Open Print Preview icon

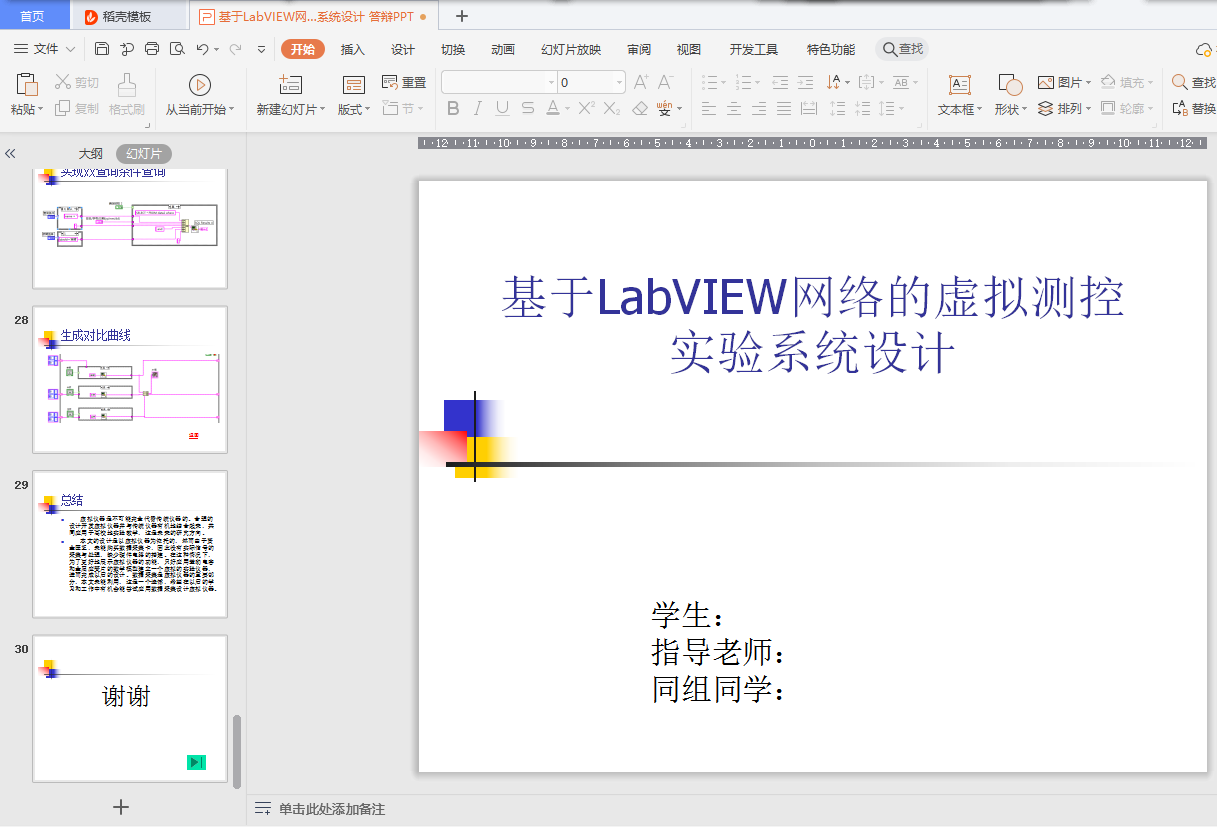(x=177, y=49)
